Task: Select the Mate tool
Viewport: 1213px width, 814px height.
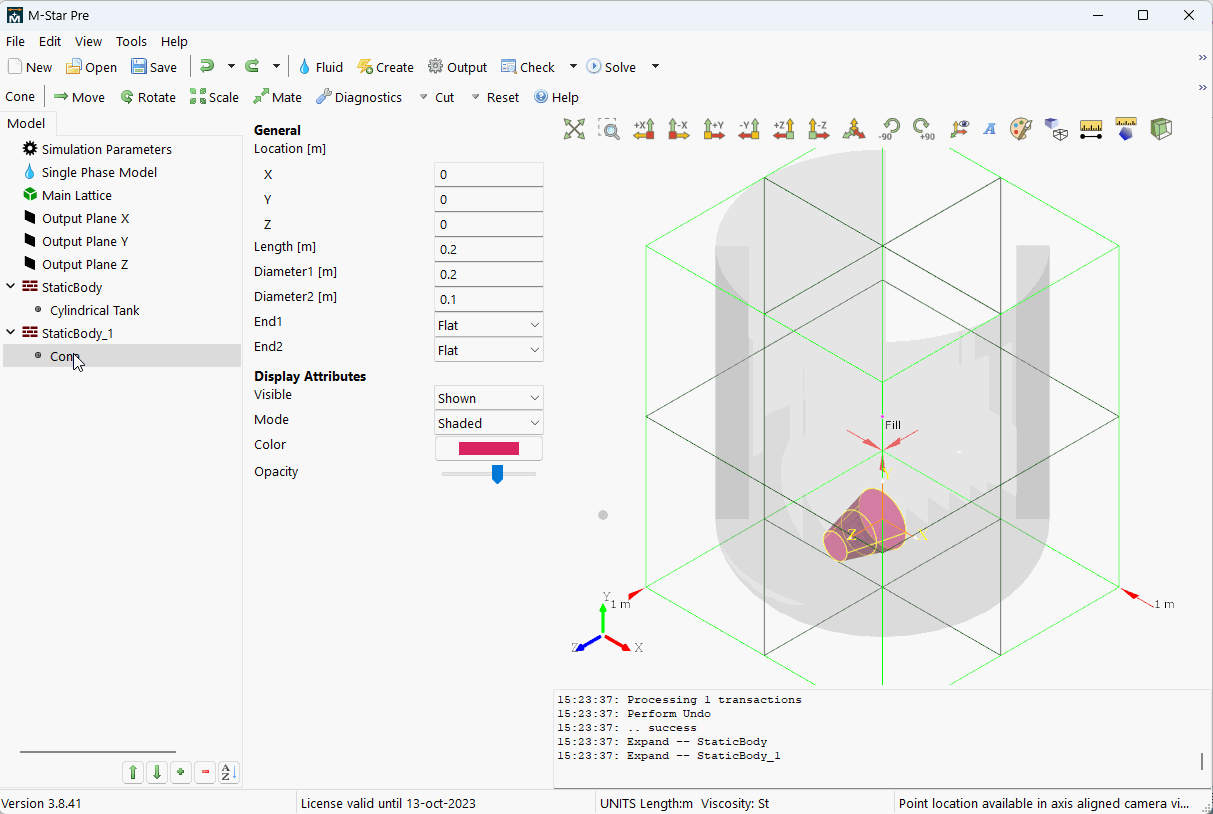Action: [x=277, y=97]
